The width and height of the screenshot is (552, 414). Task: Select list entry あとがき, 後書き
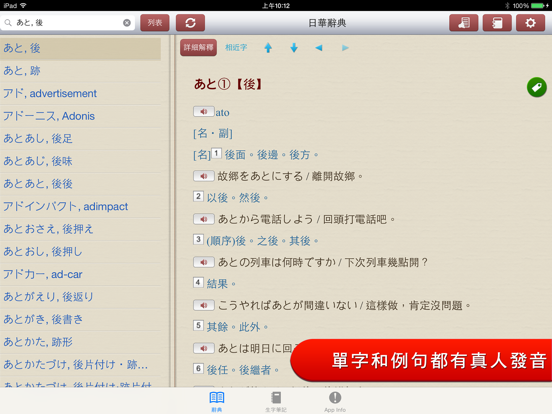pos(80,319)
